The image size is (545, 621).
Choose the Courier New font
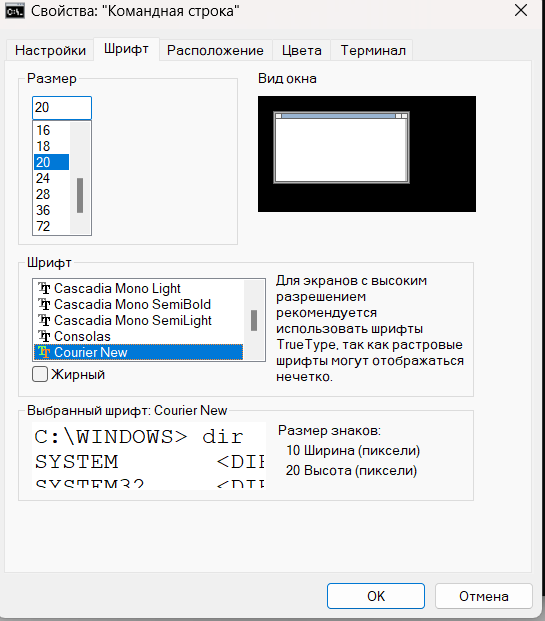coord(139,352)
